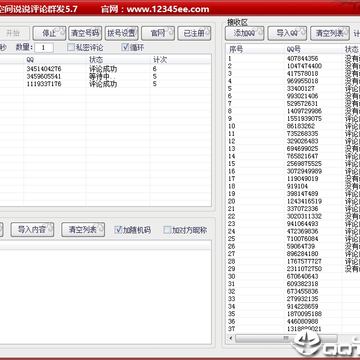Select QQ number 529572631

coord(302,104)
